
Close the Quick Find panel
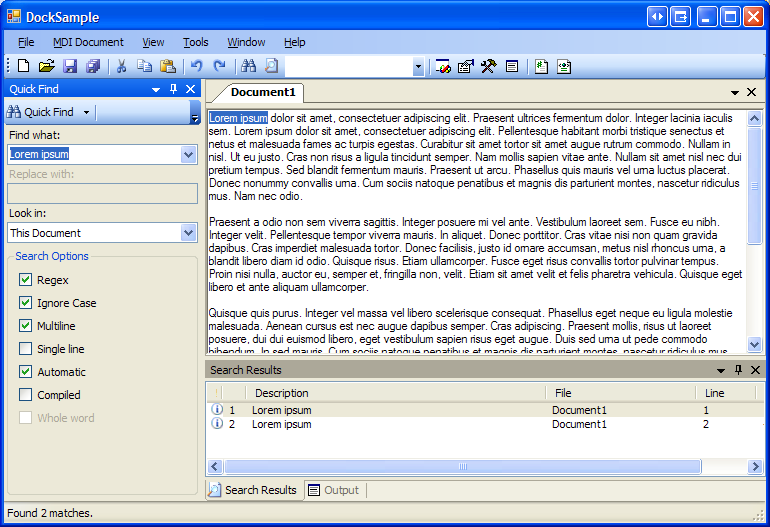(191, 89)
